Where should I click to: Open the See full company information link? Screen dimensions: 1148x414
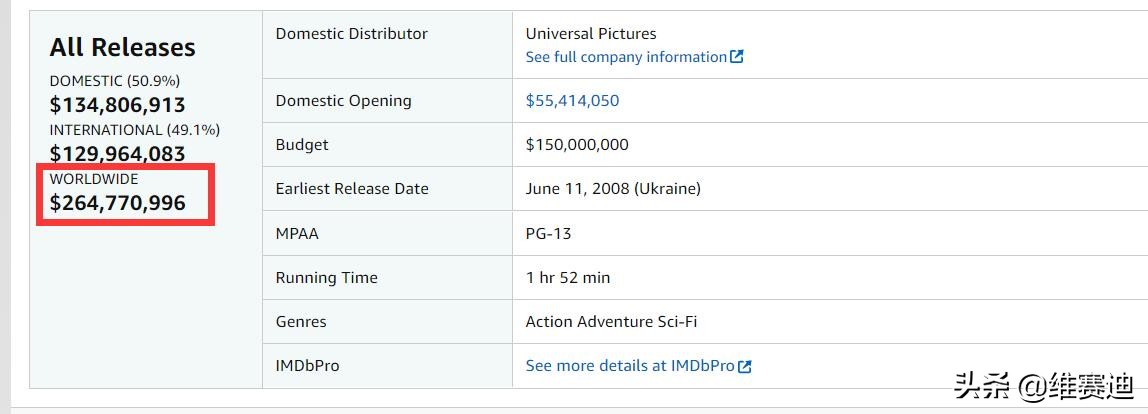point(626,57)
